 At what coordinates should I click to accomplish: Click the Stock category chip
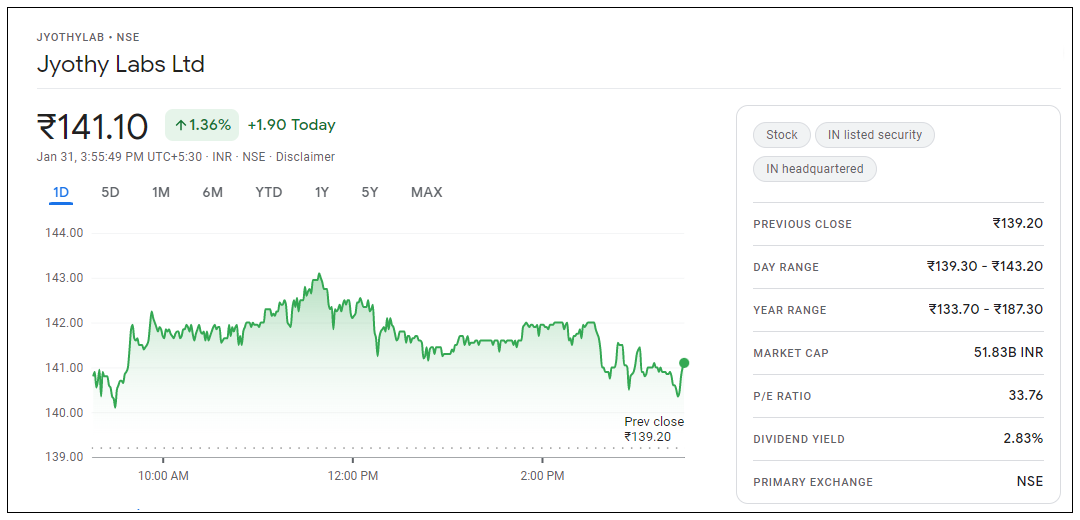782,135
